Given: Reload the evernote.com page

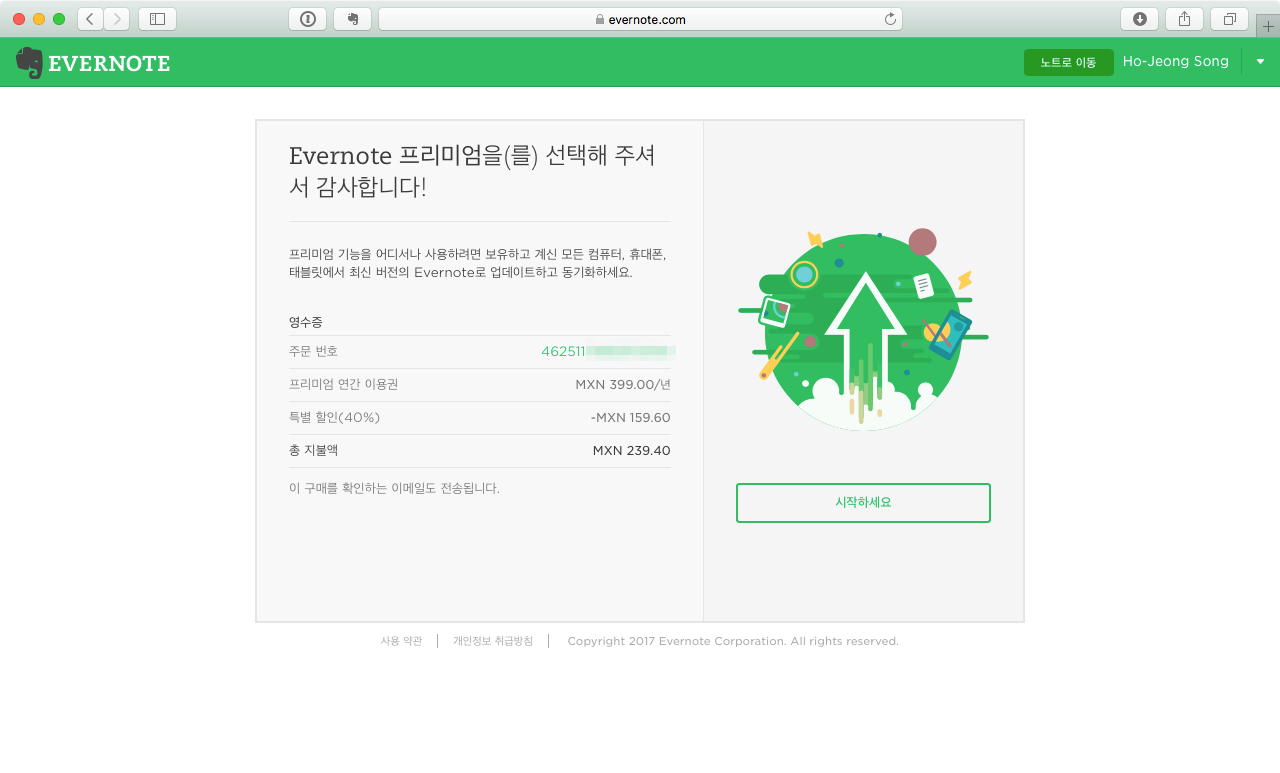Looking at the screenshot, I should [889, 18].
